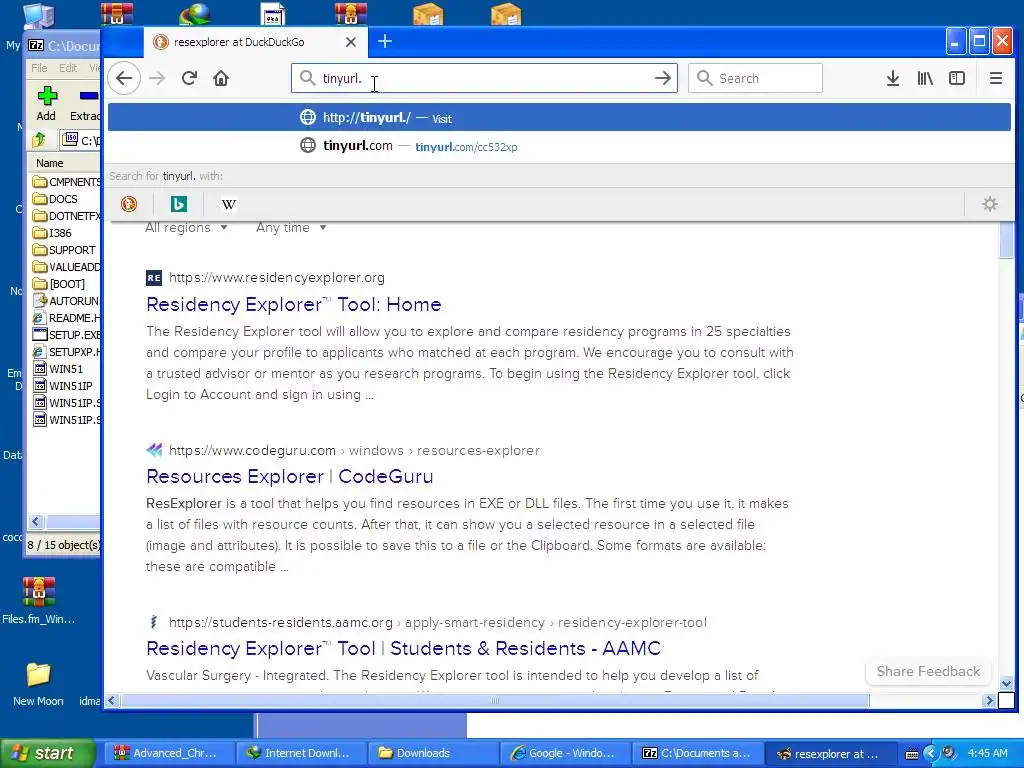Open the New Moon desktop folder

click(38, 684)
